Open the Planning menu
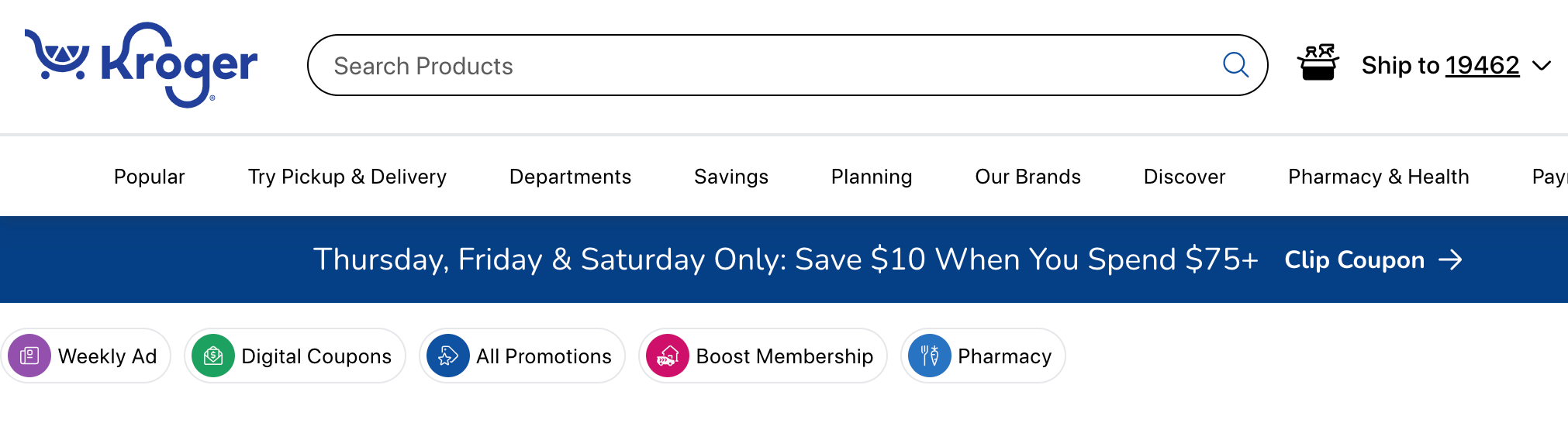 [871, 177]
